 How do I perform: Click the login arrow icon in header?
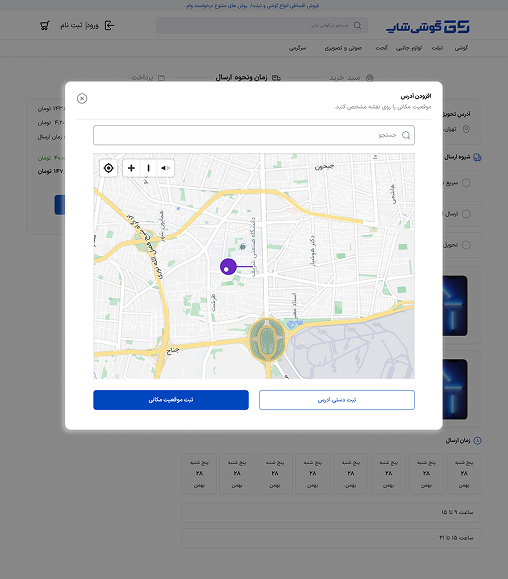[109, 25]
